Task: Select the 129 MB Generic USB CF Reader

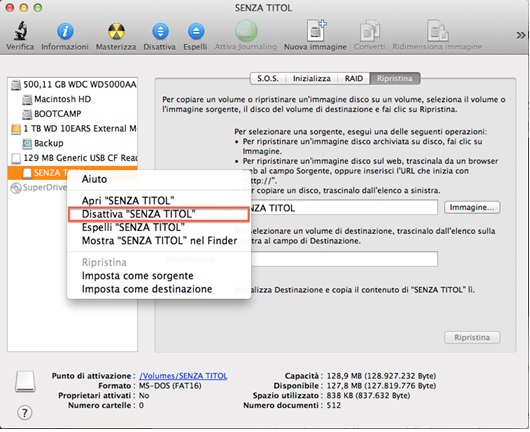Action: point(72,158)
